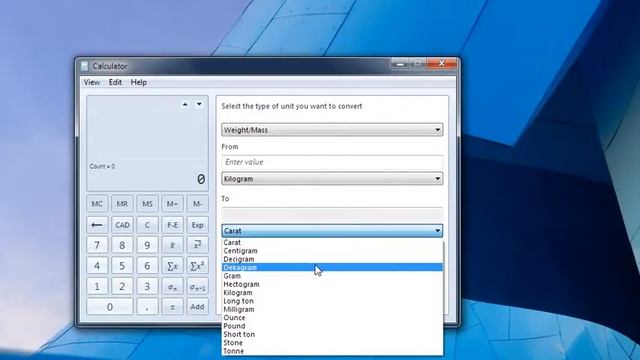Select Tonne from the unit list
The width and height of the screenshot is (640, 360).
click(x=332, y=351)
